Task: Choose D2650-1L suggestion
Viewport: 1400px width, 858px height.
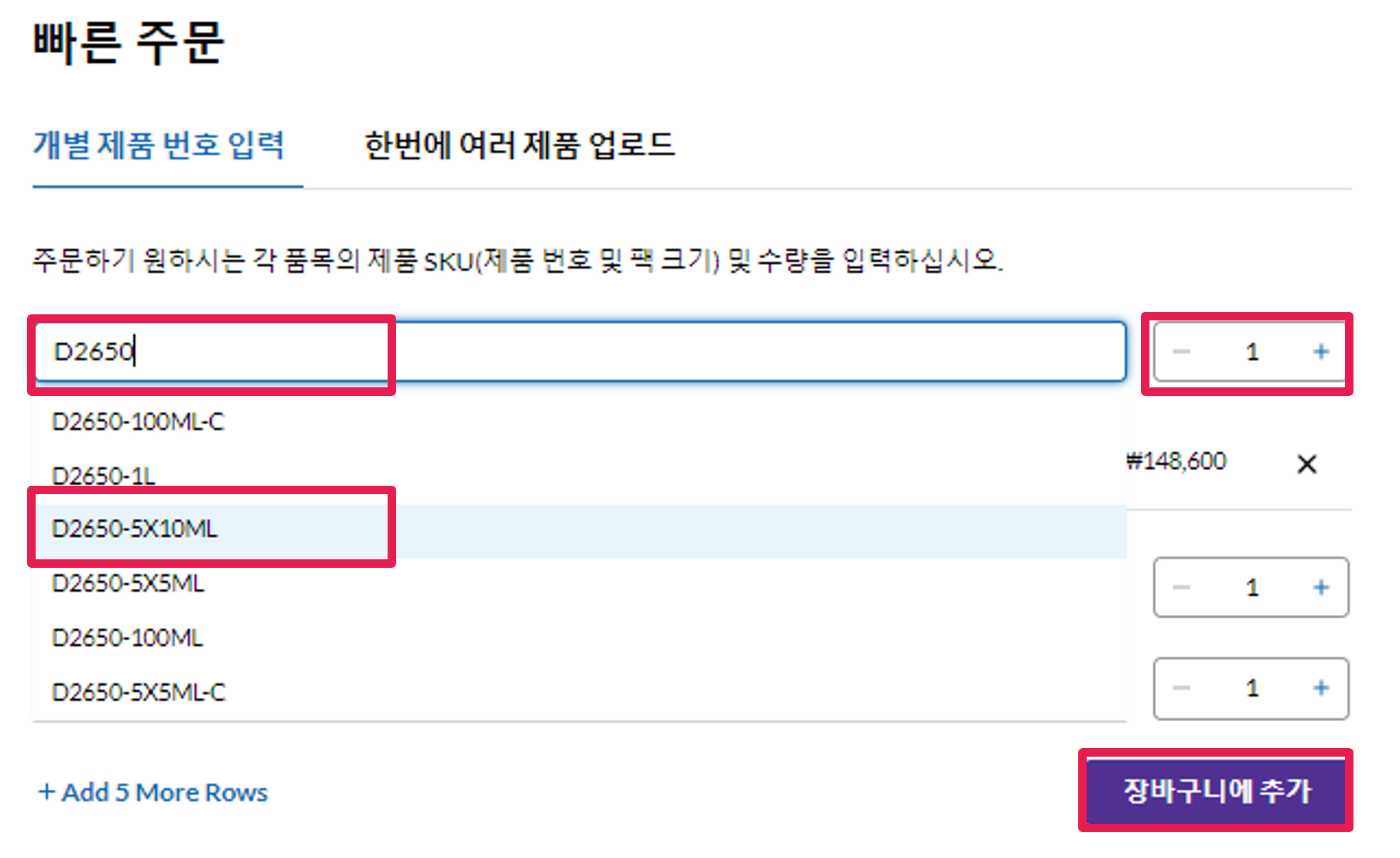Action: click(104, 476)
